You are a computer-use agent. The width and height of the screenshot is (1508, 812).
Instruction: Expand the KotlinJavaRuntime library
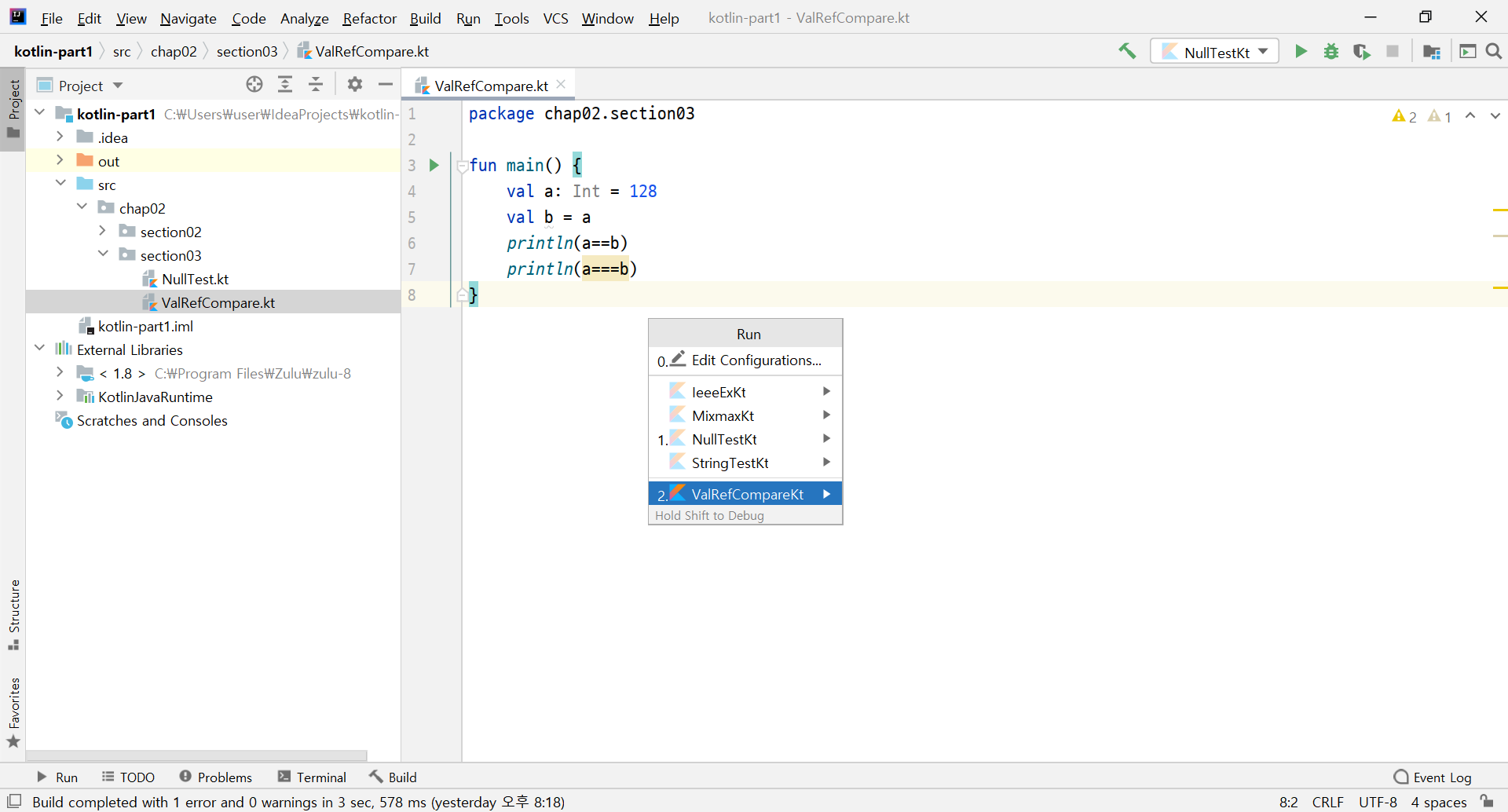click(x=60, y=396)
